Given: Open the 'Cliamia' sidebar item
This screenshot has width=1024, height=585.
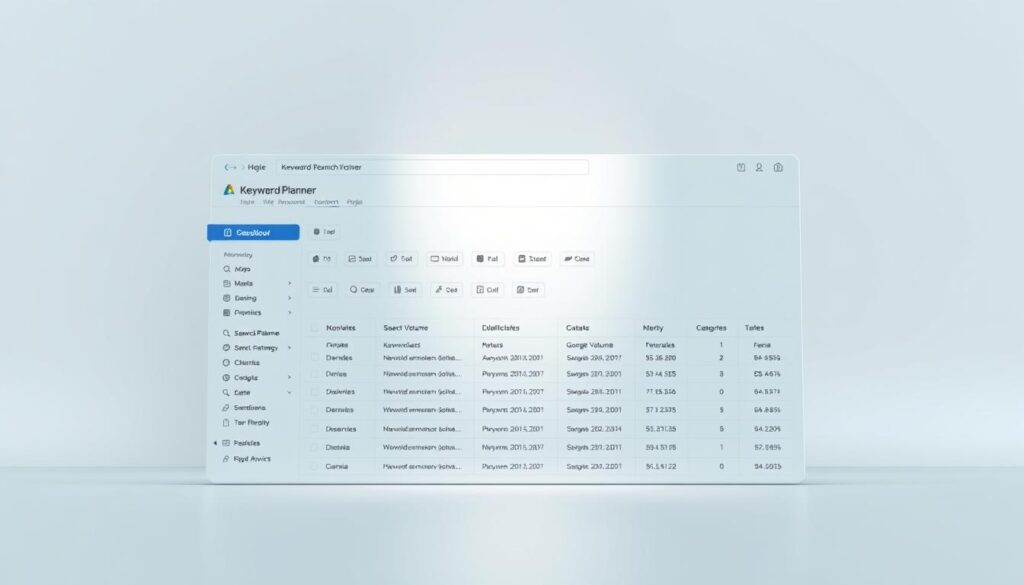Looking at the screenshot, I should point(241,362).
